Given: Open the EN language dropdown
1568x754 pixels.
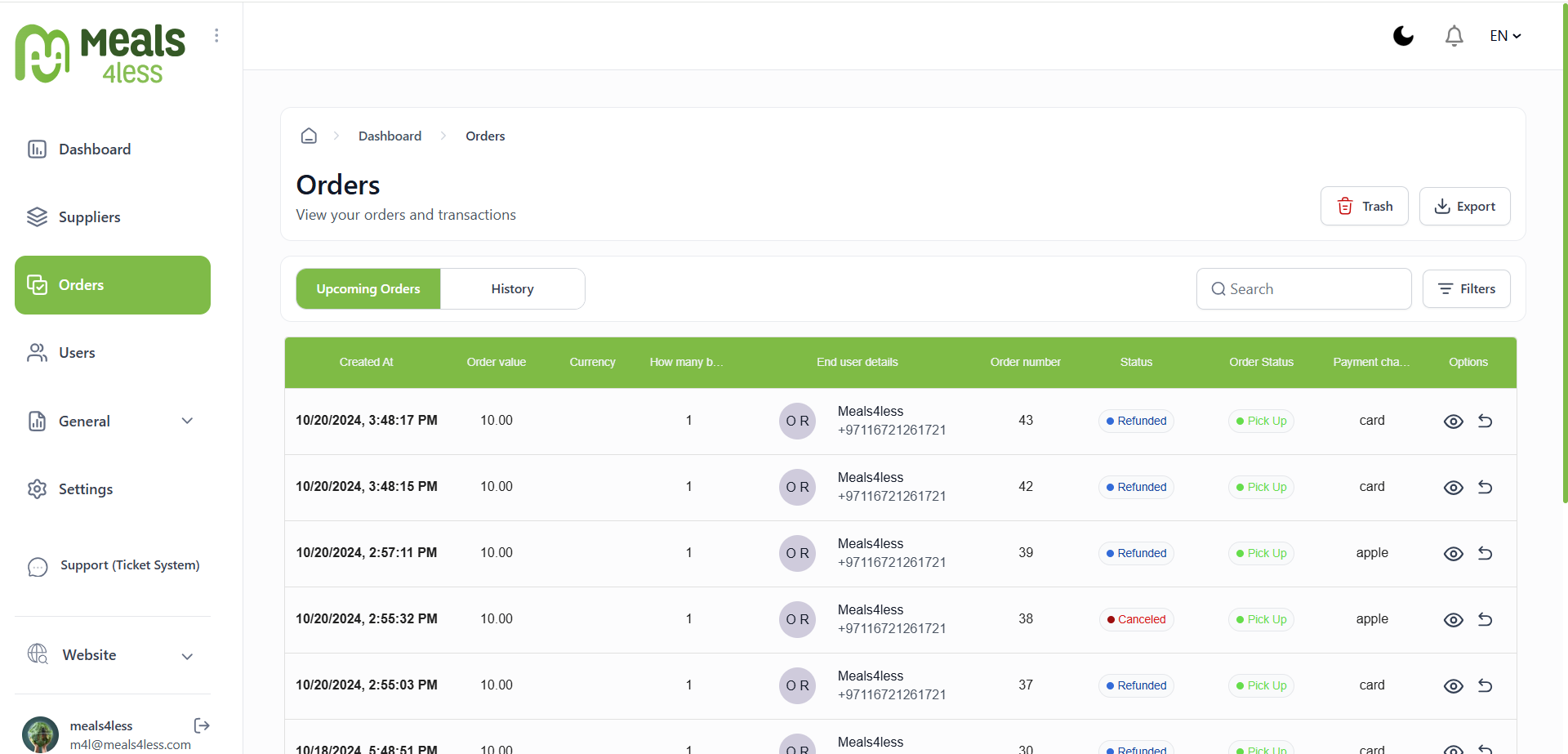Looking at the screenshot, I should coord(1505,36).
